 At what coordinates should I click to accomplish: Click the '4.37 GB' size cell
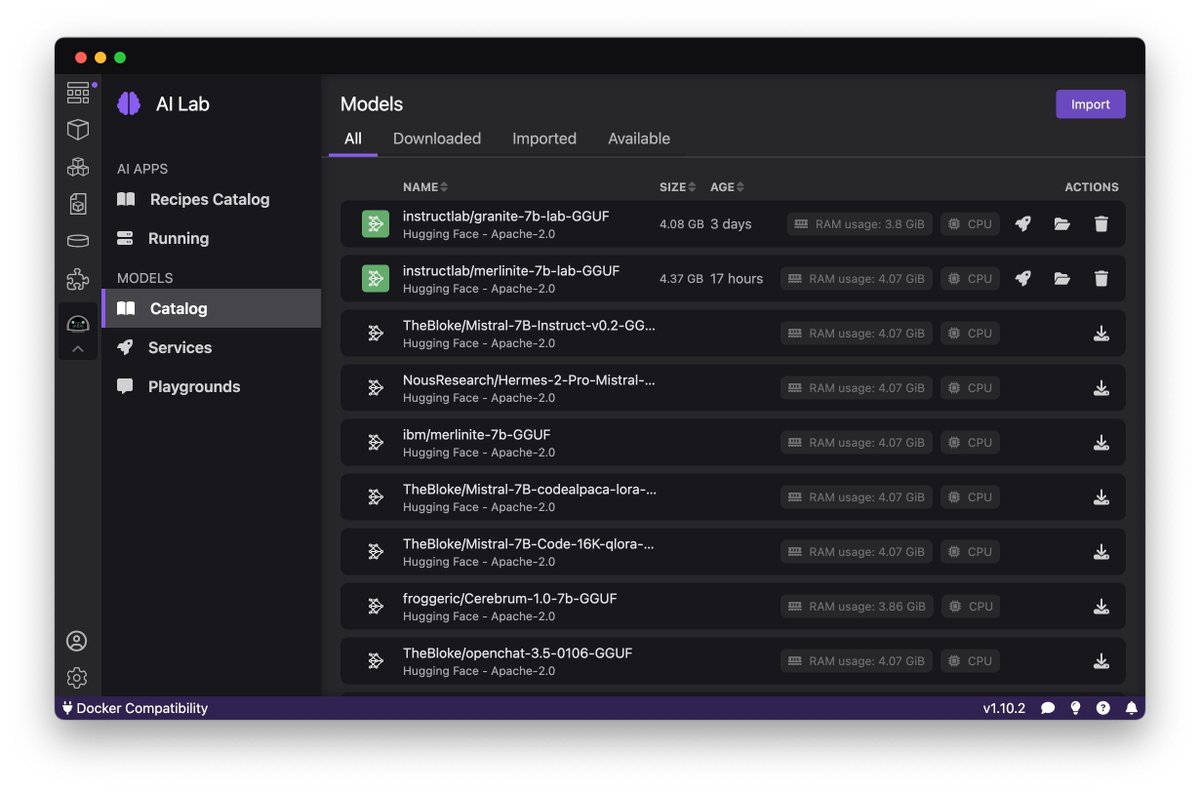click(x=682, y=279)
